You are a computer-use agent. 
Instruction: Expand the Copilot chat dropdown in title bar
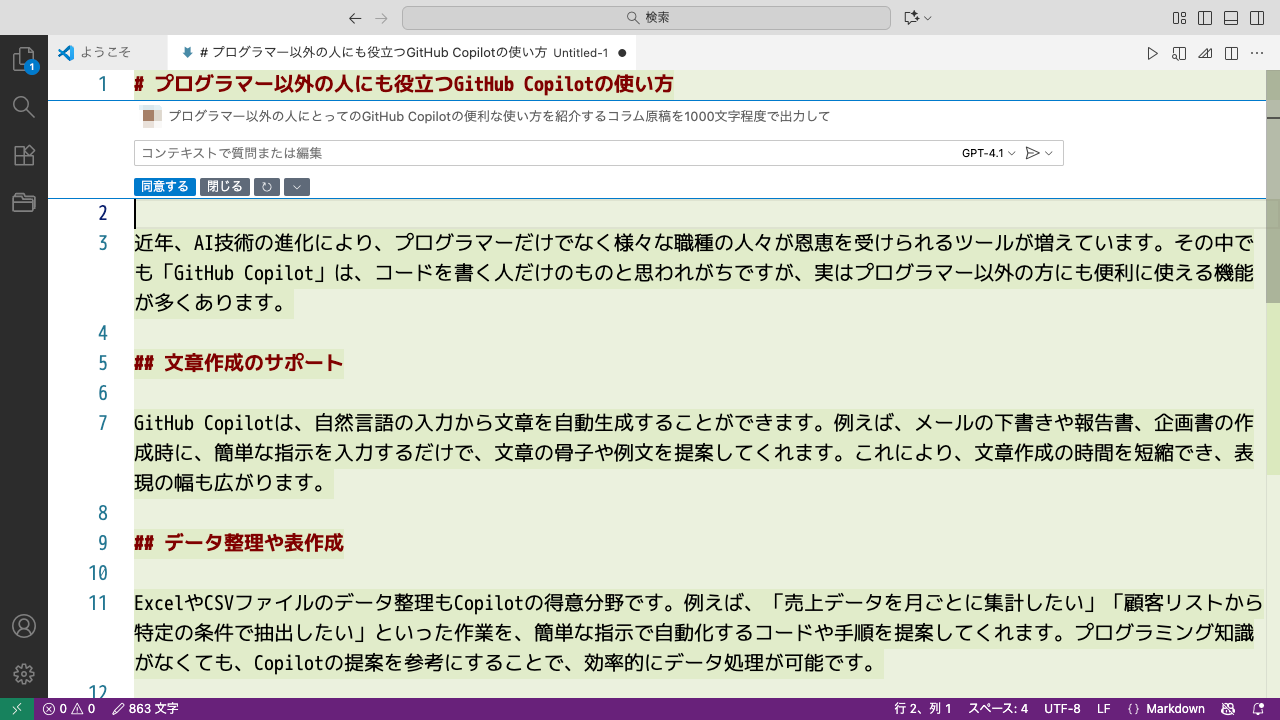928,18
